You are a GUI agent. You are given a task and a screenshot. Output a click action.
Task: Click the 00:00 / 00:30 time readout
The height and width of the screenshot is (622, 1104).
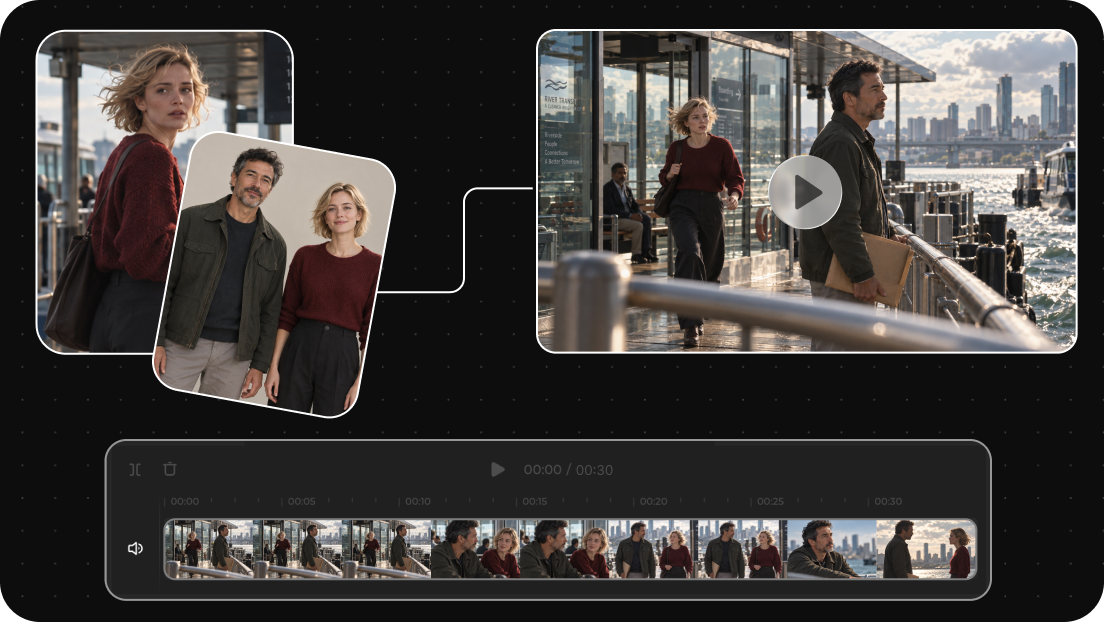click(568, 470)
